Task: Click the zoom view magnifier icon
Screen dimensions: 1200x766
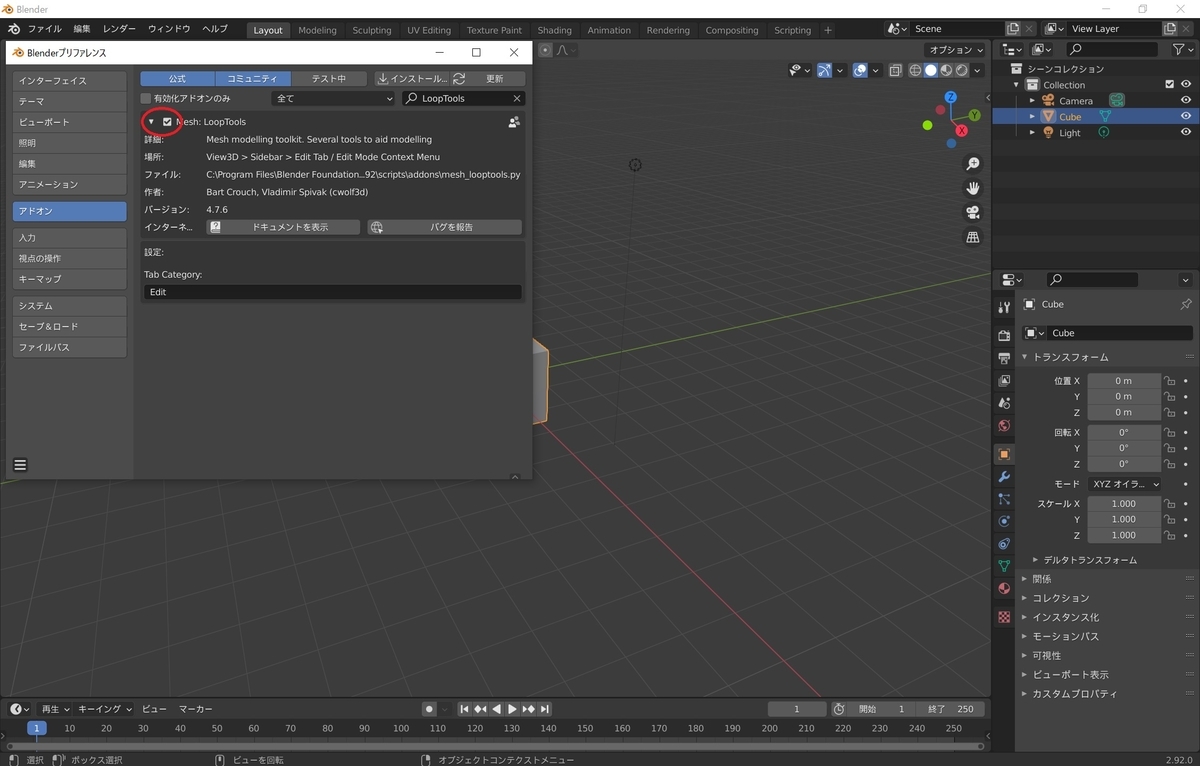Action: click(972, 164)
